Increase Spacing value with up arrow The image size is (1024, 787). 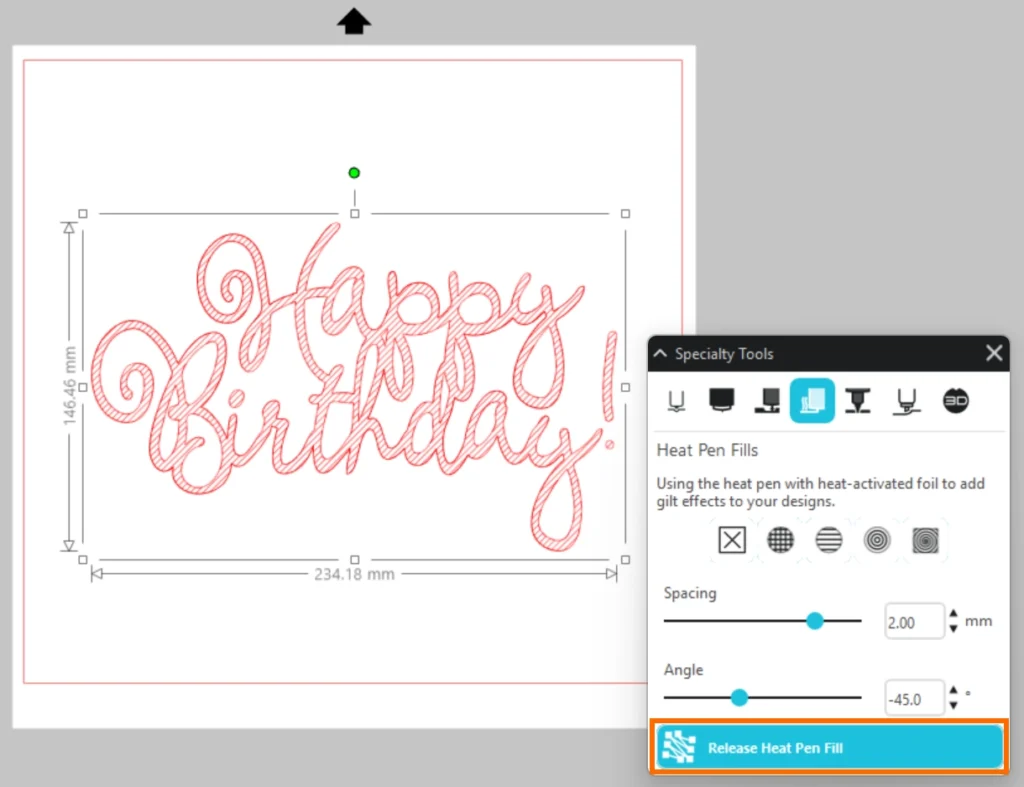(953, 615)
